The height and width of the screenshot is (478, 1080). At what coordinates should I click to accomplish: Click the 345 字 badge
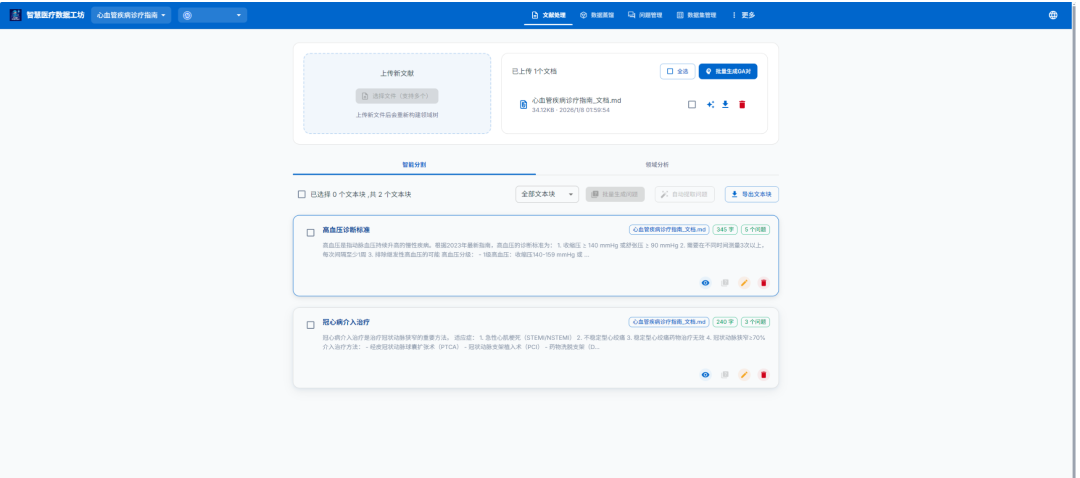(x=725, y=229)
